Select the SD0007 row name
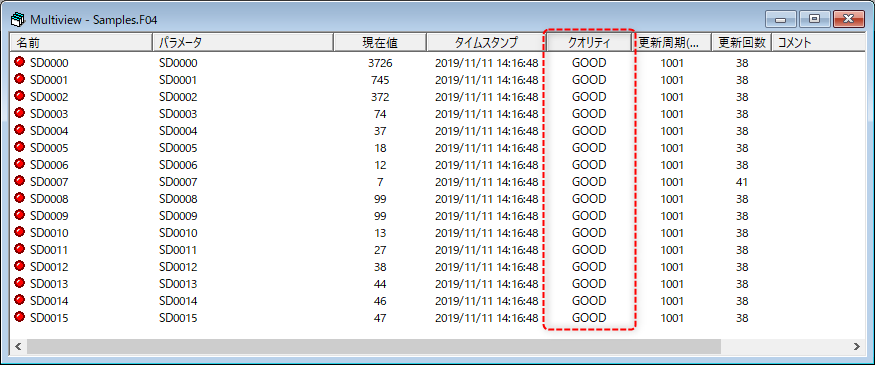875x365 pixels. click(x=49, y=182)
